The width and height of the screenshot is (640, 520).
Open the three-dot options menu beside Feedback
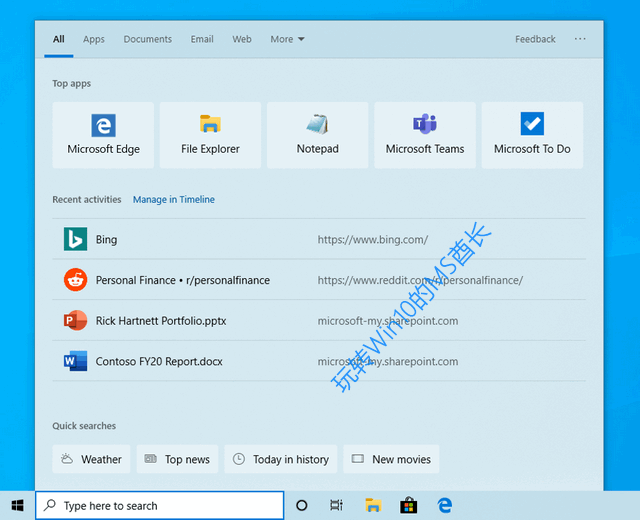tap(580, 39)
